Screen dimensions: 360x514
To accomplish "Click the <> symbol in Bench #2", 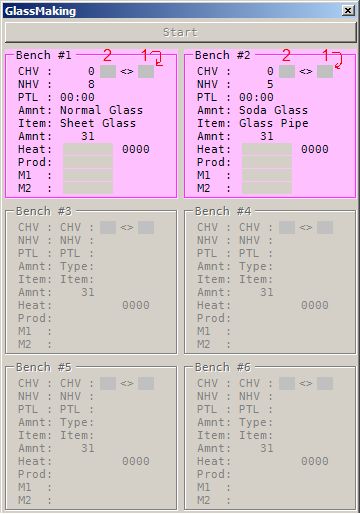I will pyautogui.click(x=306, y=71).
